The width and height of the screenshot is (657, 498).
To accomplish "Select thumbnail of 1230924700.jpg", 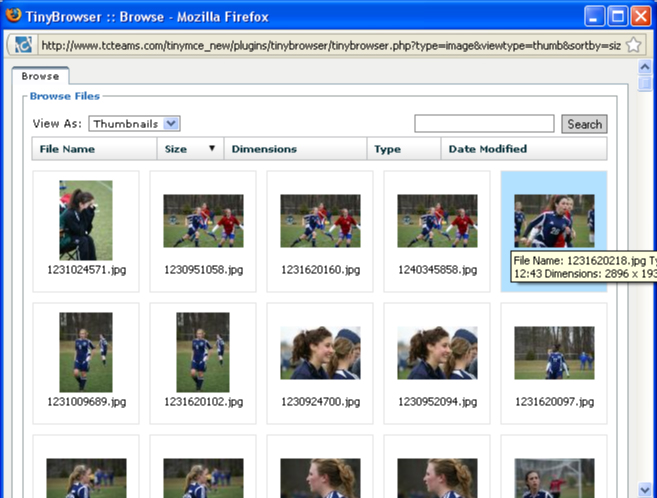I will pyautogui.click(x=320, y=353).
